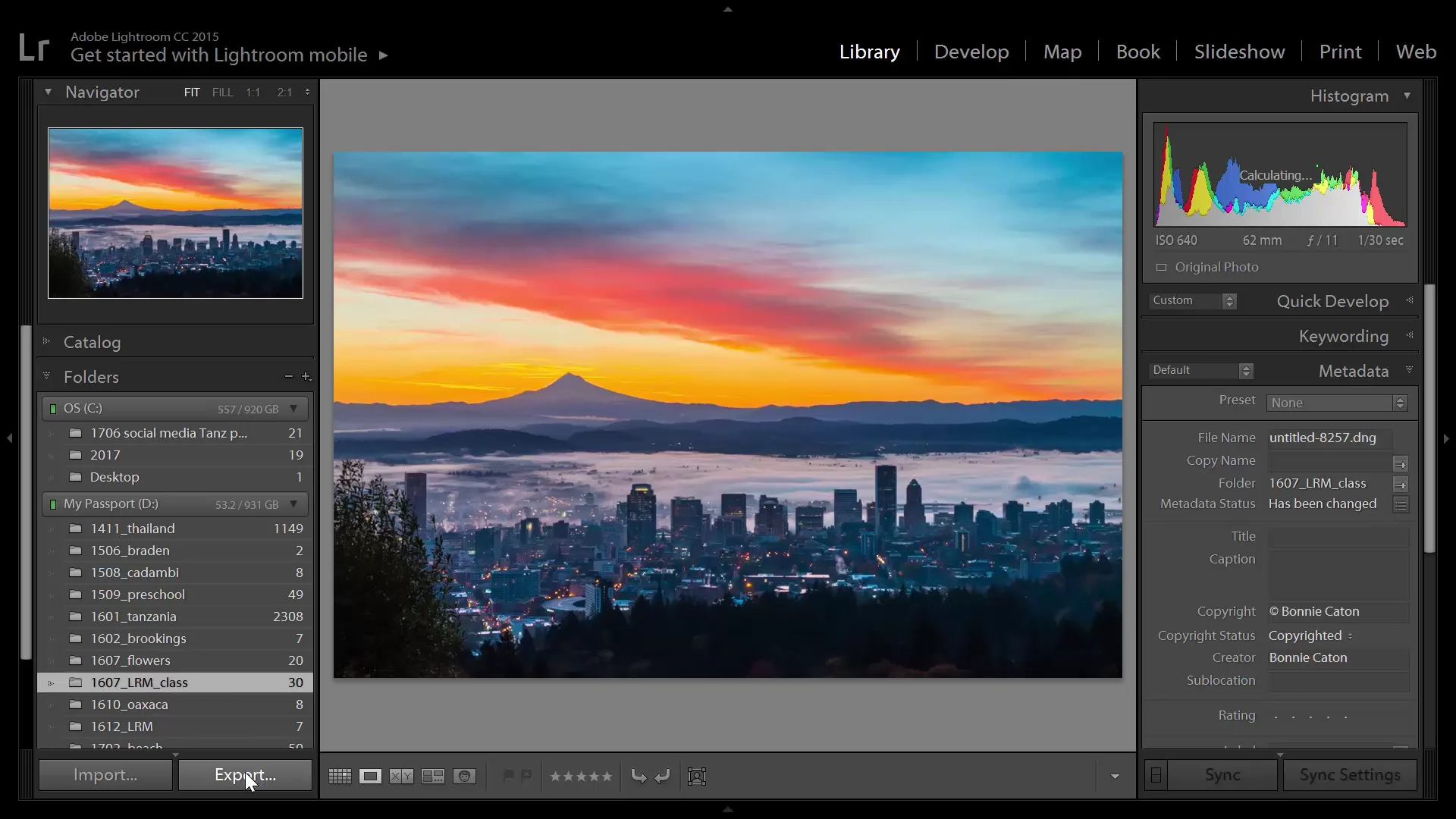1456x819 pixels.
Task: Open the Metadata Status action icon
Action: pyautogui.click(x=1401, y=504)
